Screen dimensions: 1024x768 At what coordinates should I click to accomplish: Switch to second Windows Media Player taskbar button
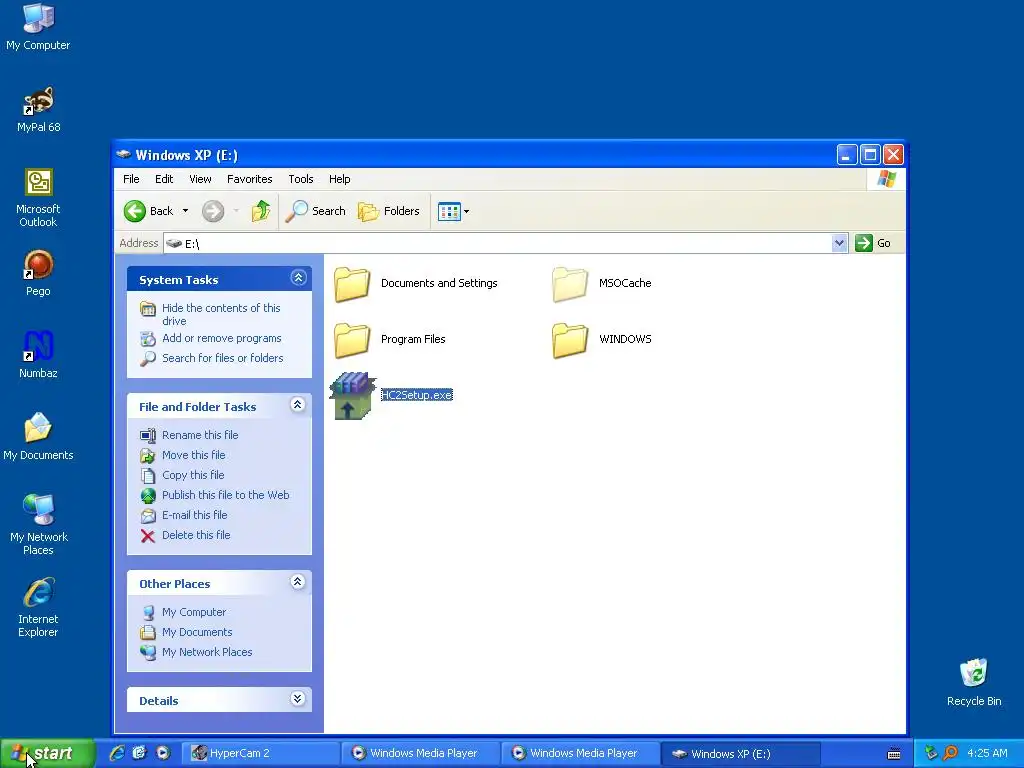[580, 753]
